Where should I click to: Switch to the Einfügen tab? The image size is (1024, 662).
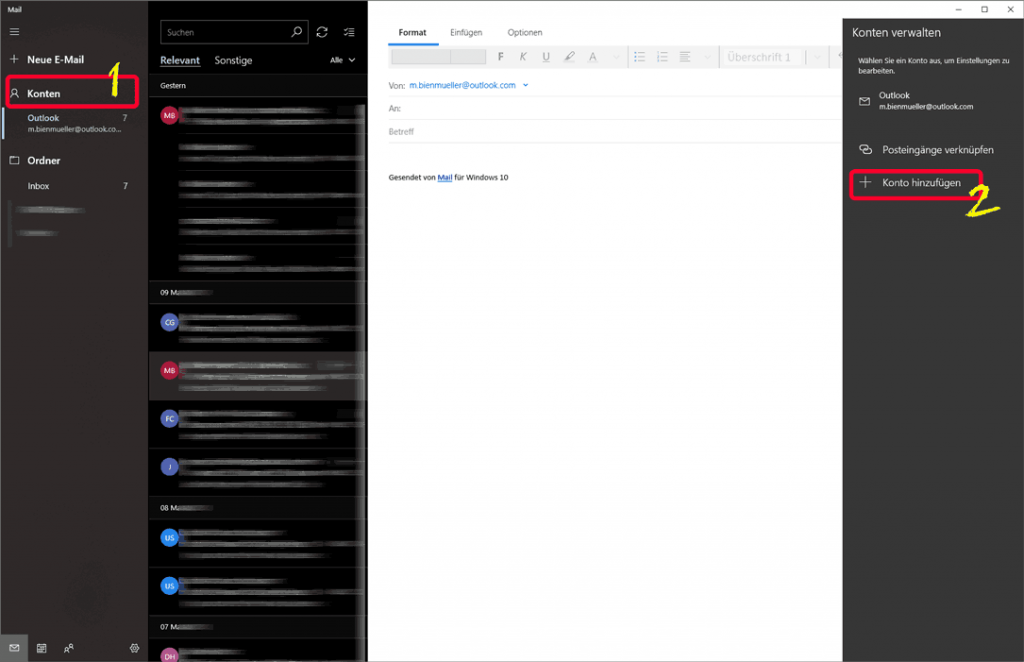click(465, 33)
